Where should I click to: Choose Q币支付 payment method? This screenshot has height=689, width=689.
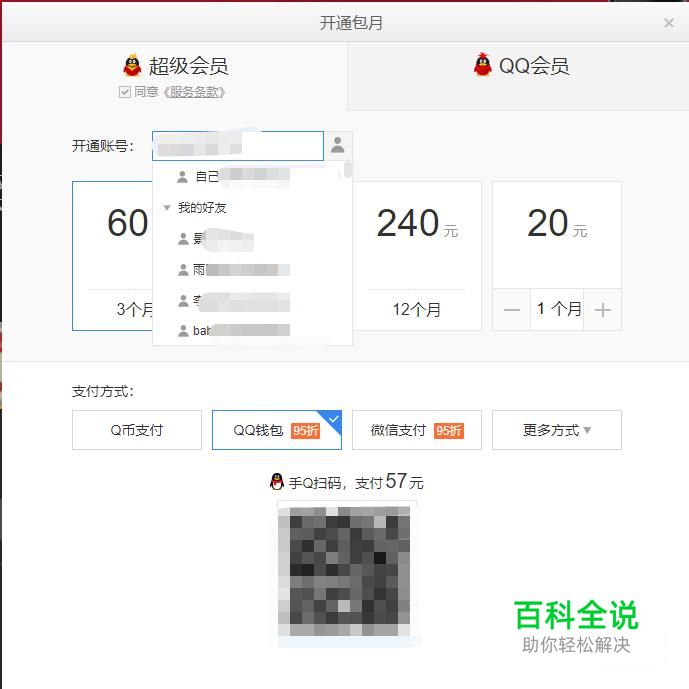137,430
